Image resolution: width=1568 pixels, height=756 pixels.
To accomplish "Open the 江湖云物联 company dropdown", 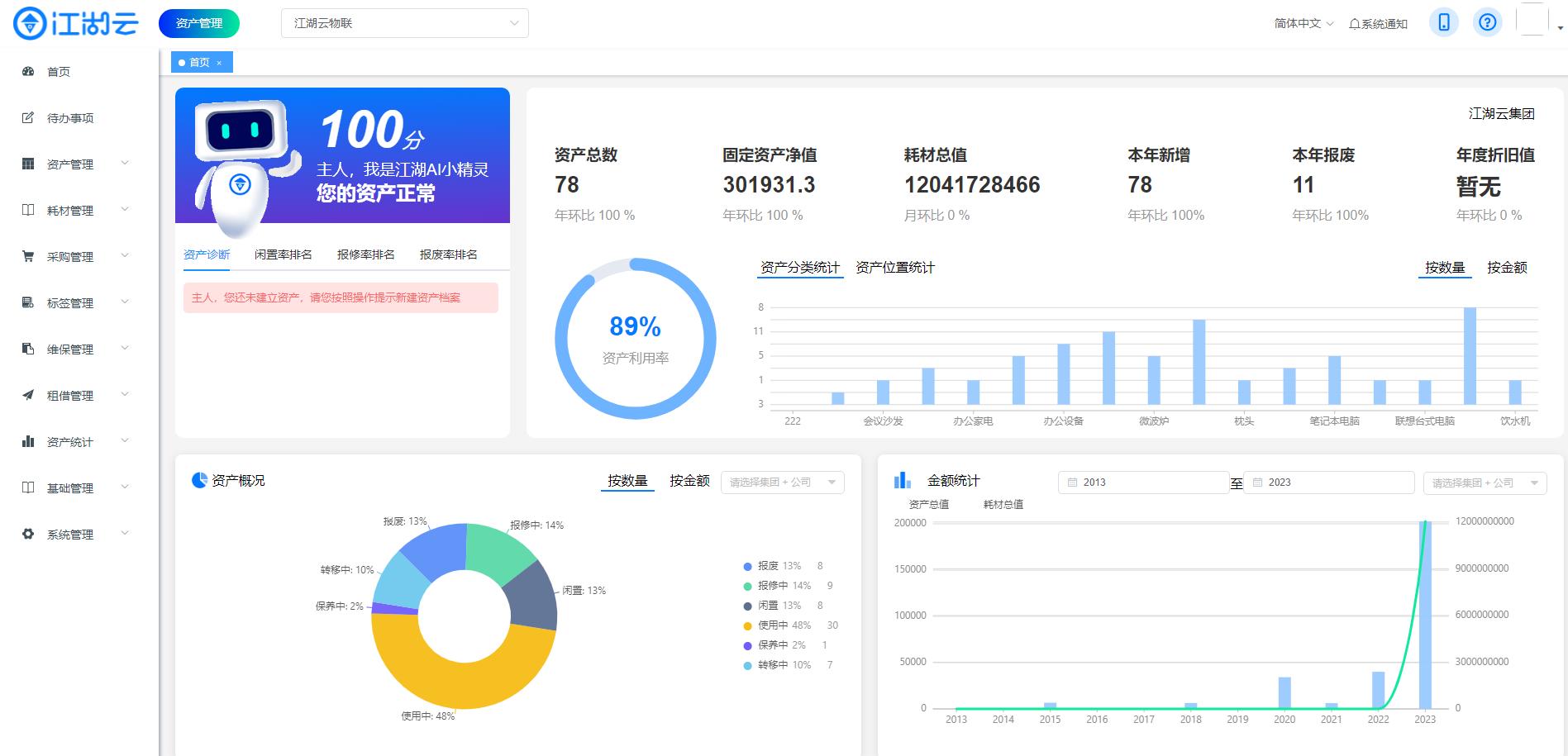I will pyautogui.click(x=403, y=22).
